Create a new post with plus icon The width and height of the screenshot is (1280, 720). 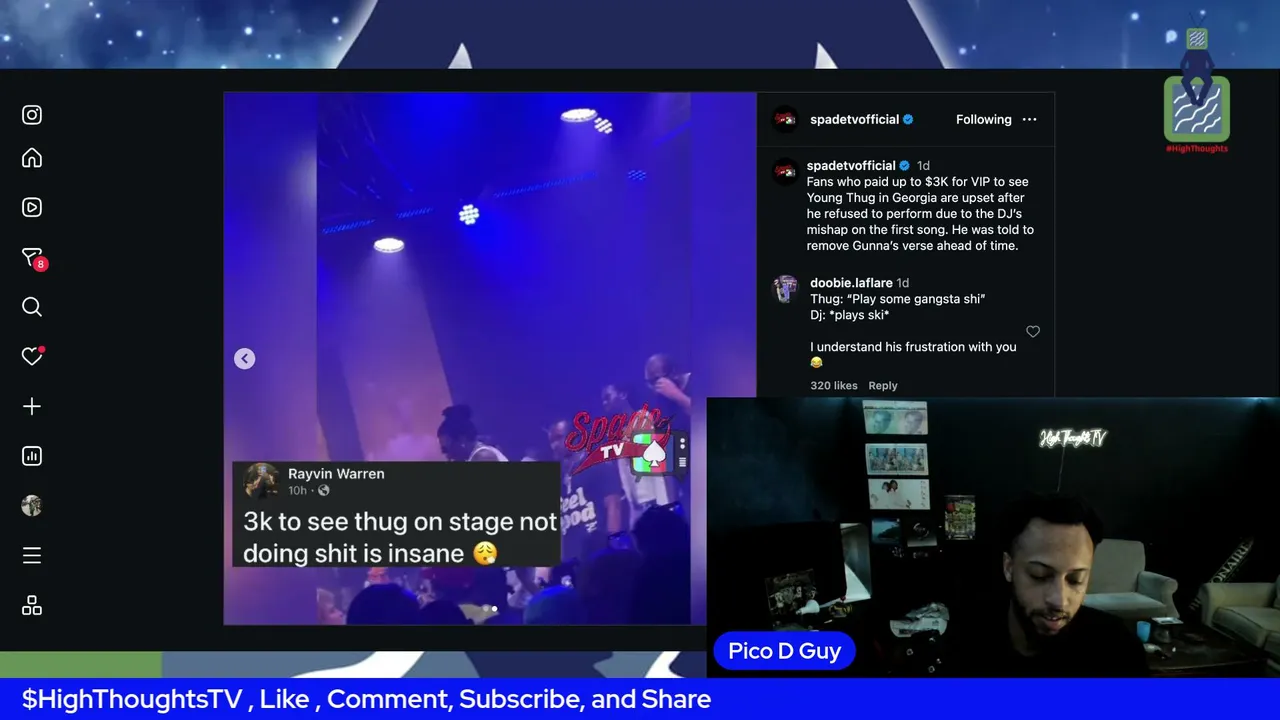(32, 406)
